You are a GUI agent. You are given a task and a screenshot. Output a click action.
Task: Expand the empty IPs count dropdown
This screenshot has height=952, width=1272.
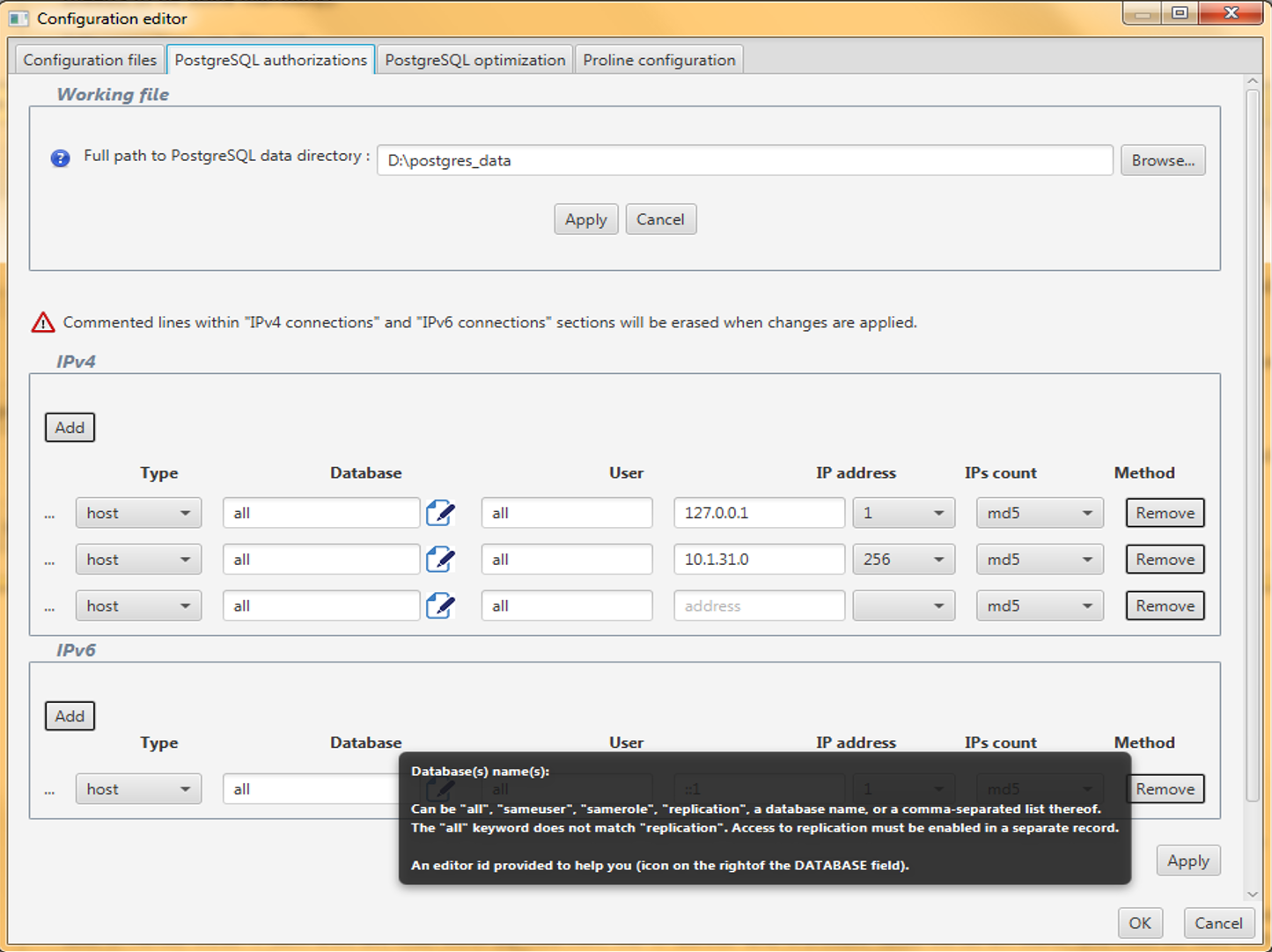click(x=903, y=606)
